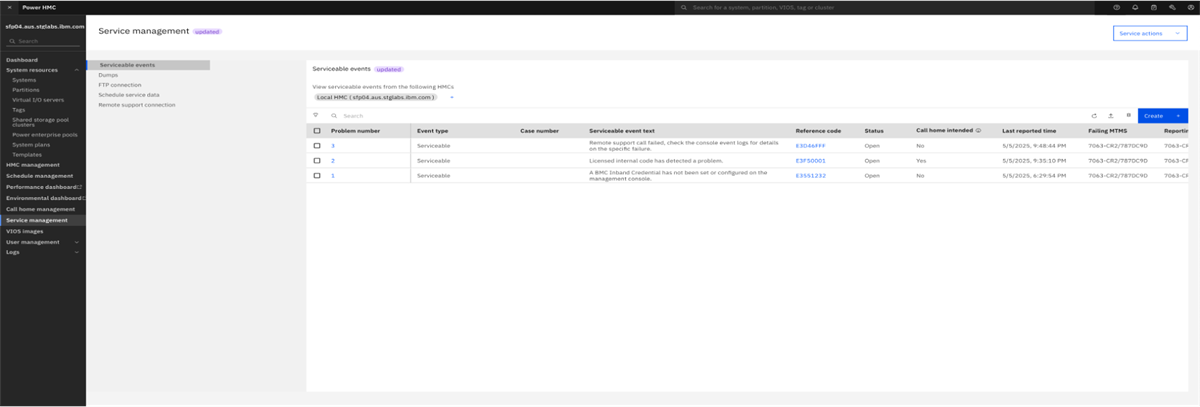Open the Dumps tab
Image resolution: width=1200 pixels, height=407 pixels.
(x=108, y=75)
